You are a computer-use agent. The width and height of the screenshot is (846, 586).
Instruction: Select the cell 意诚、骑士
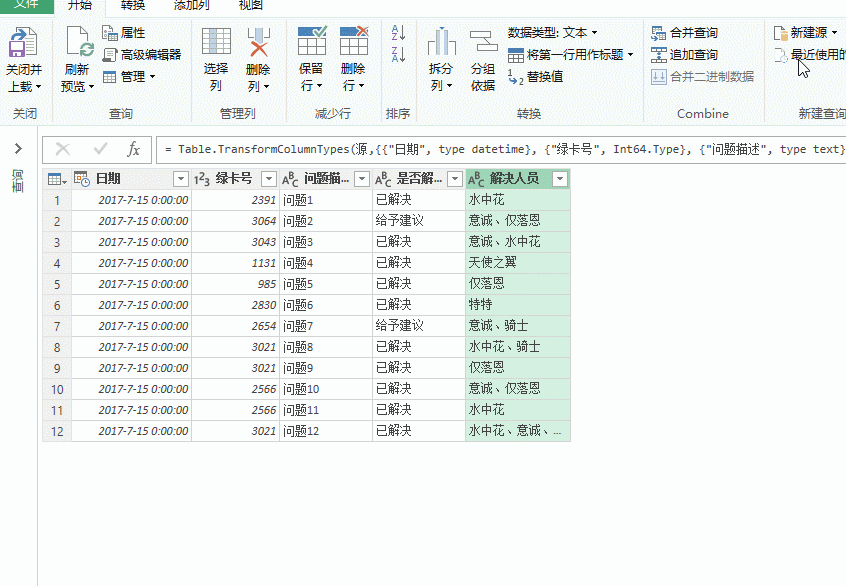pyautogui.click(x=517, y=326)
